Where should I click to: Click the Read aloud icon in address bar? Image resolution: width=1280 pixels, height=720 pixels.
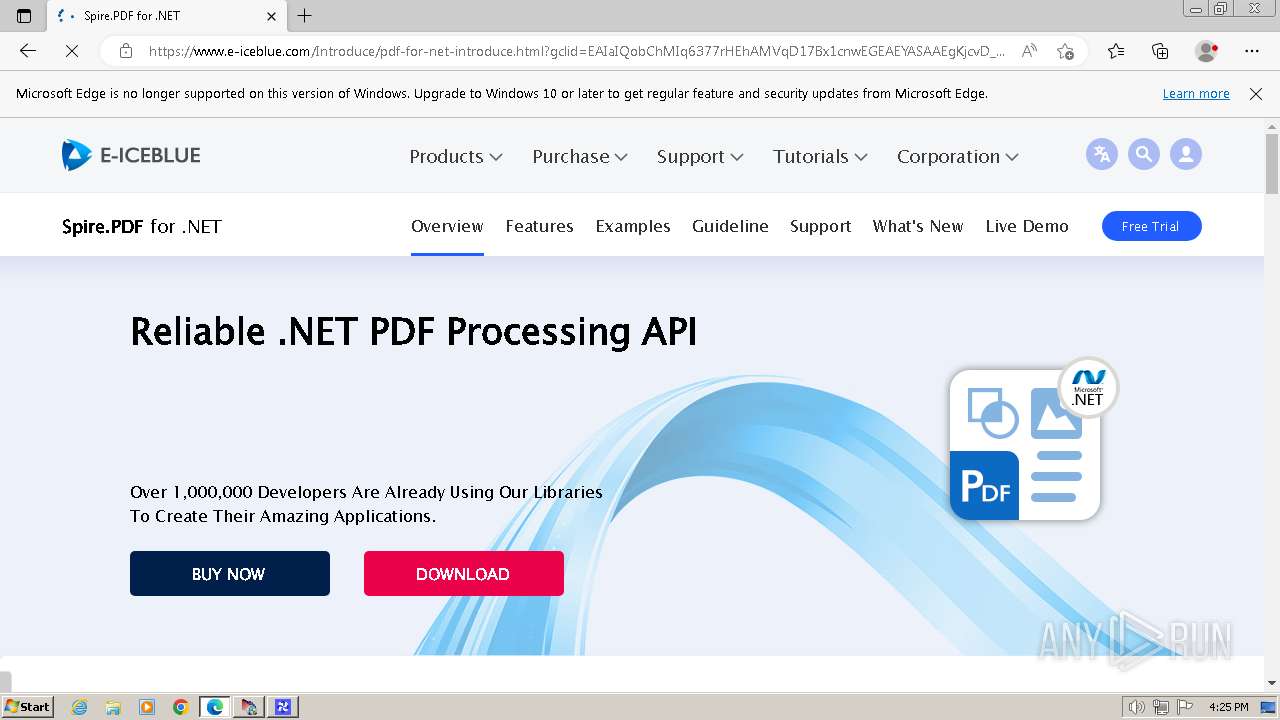[x=1029, y=51]
